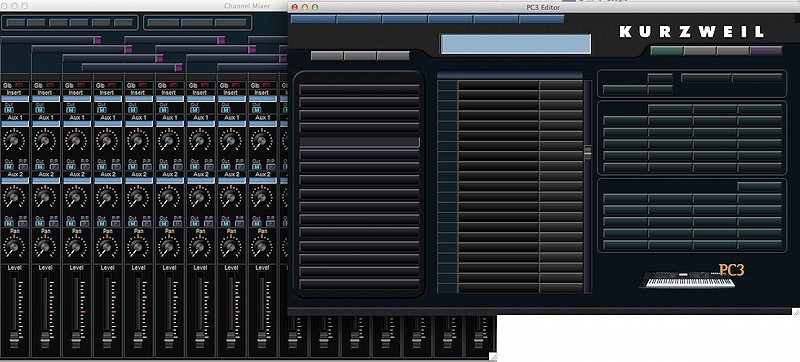Toggle the red Glb LED on first mixer strip
This screenshot has height=362, width=800.
tap(19, 85)
